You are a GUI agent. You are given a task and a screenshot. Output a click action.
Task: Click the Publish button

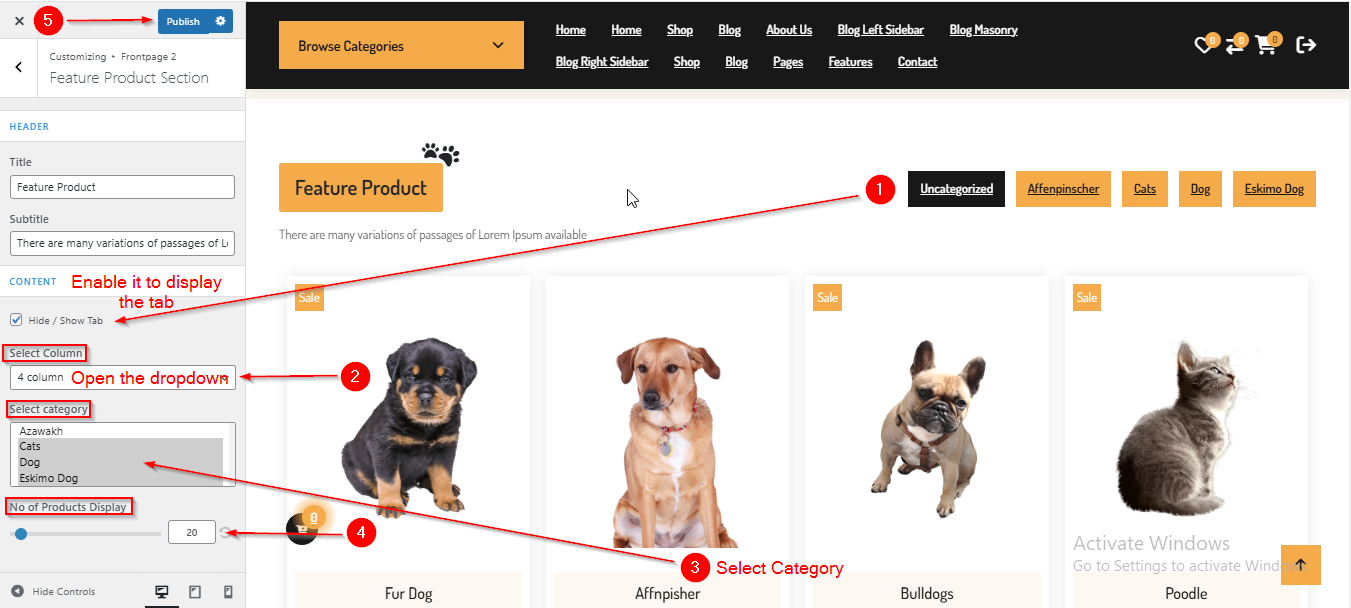click(183, 21)
